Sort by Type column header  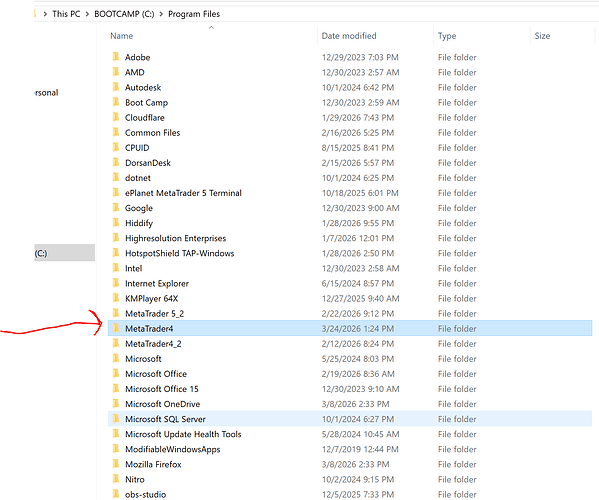447,36
